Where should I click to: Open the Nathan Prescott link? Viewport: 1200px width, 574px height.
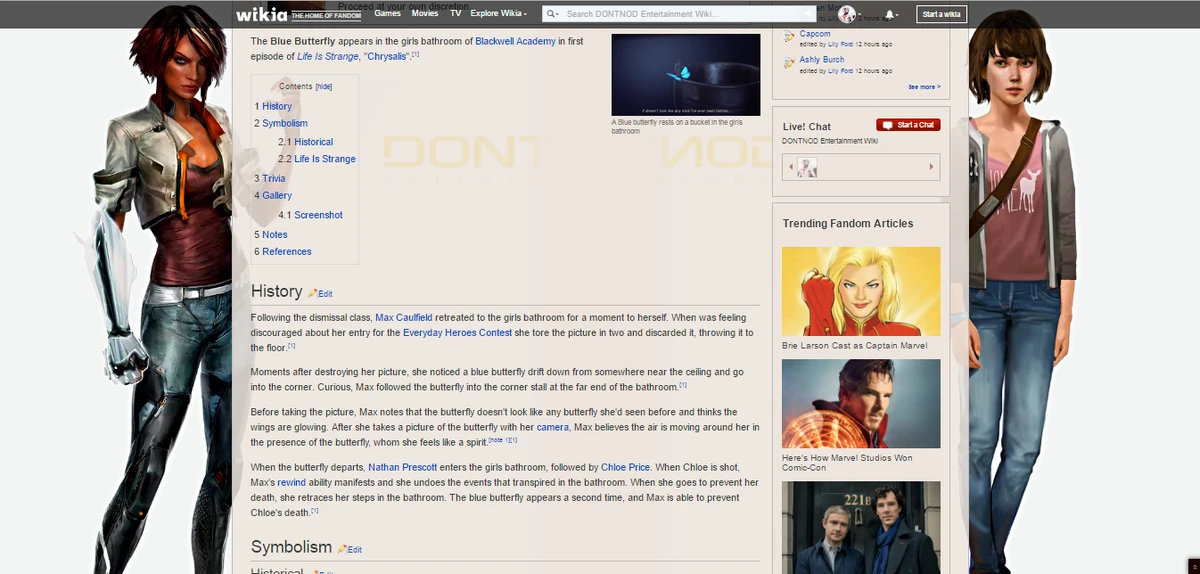(403, 467)
